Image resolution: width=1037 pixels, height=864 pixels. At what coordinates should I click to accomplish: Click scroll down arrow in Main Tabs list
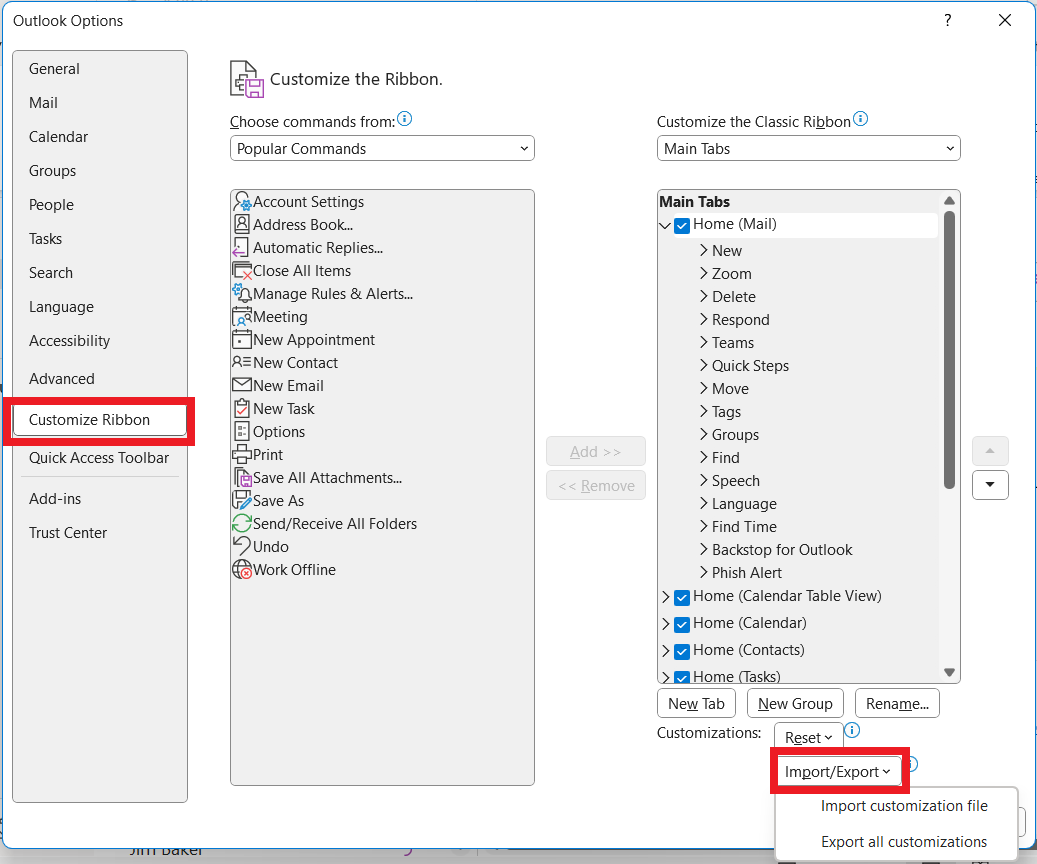click(950, 672)
